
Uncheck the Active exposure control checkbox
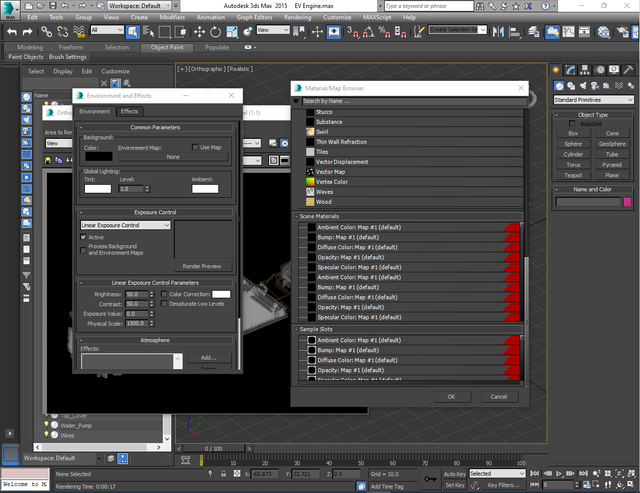pyautogui.click(x=83, y=237)
